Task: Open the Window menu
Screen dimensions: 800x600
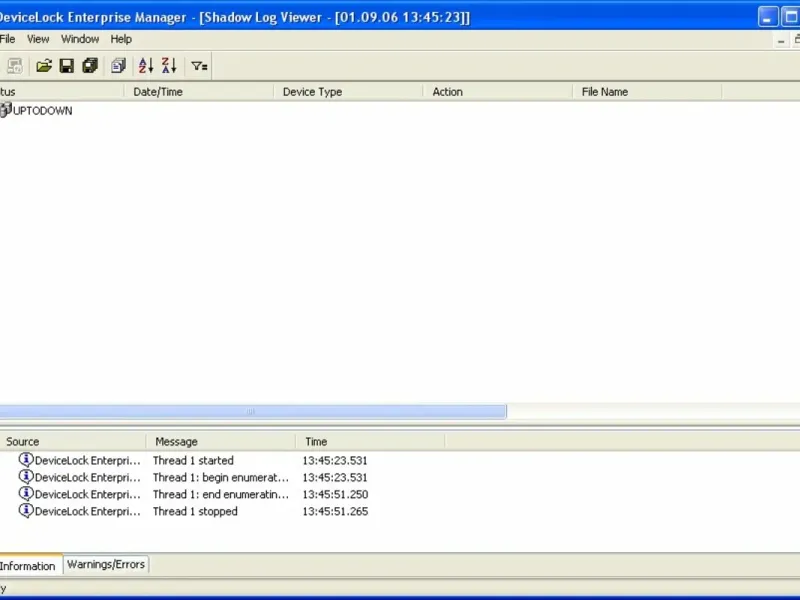Action: tap(80, 39)
